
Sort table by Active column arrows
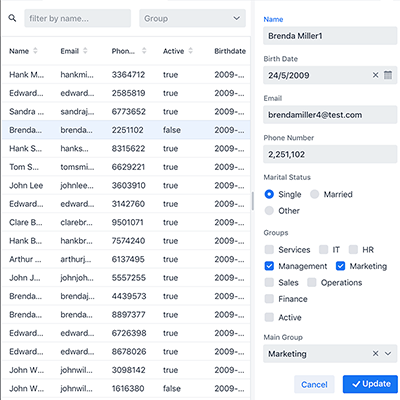pos(191,51)
